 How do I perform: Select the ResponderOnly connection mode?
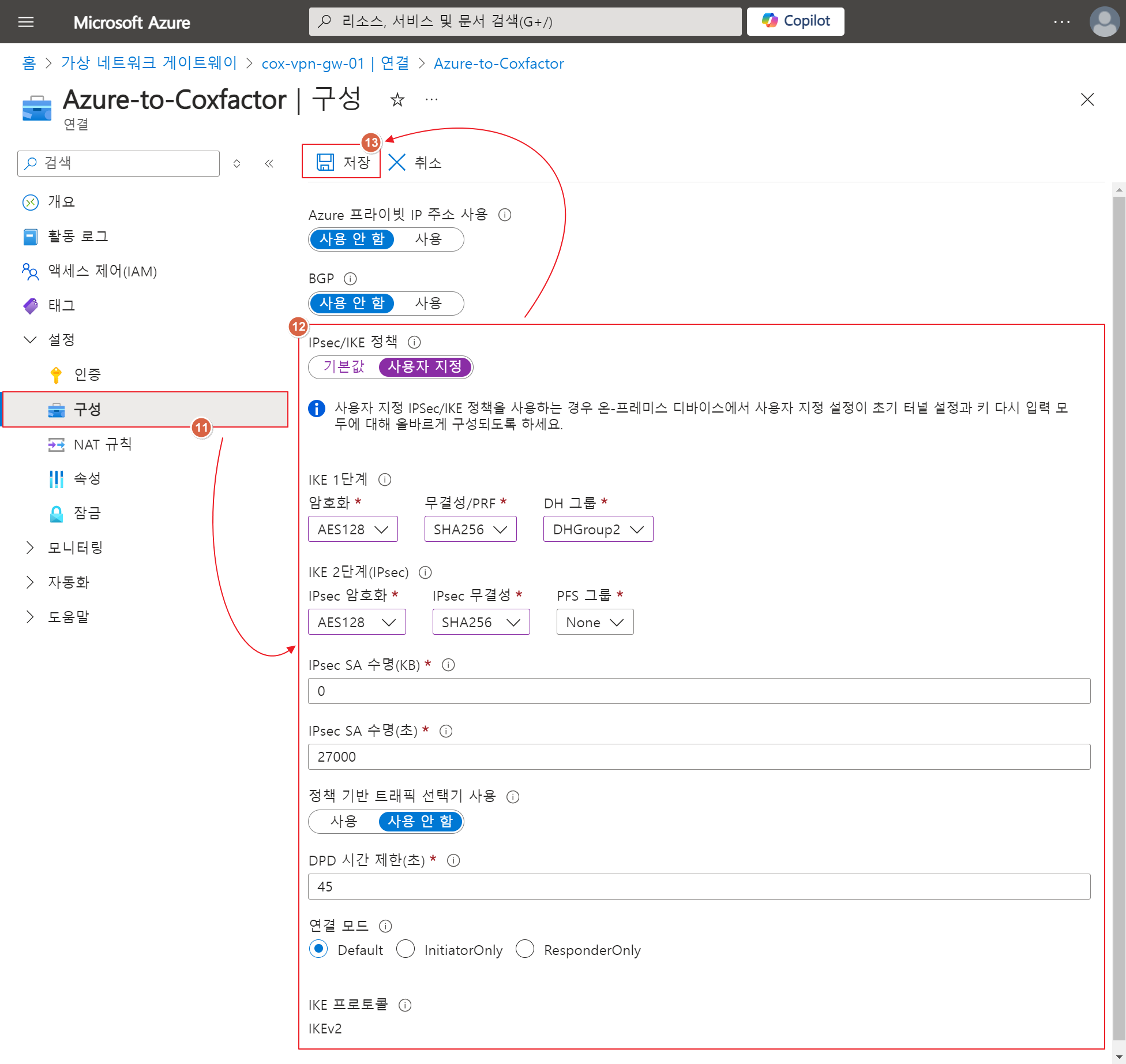point(525,949)
